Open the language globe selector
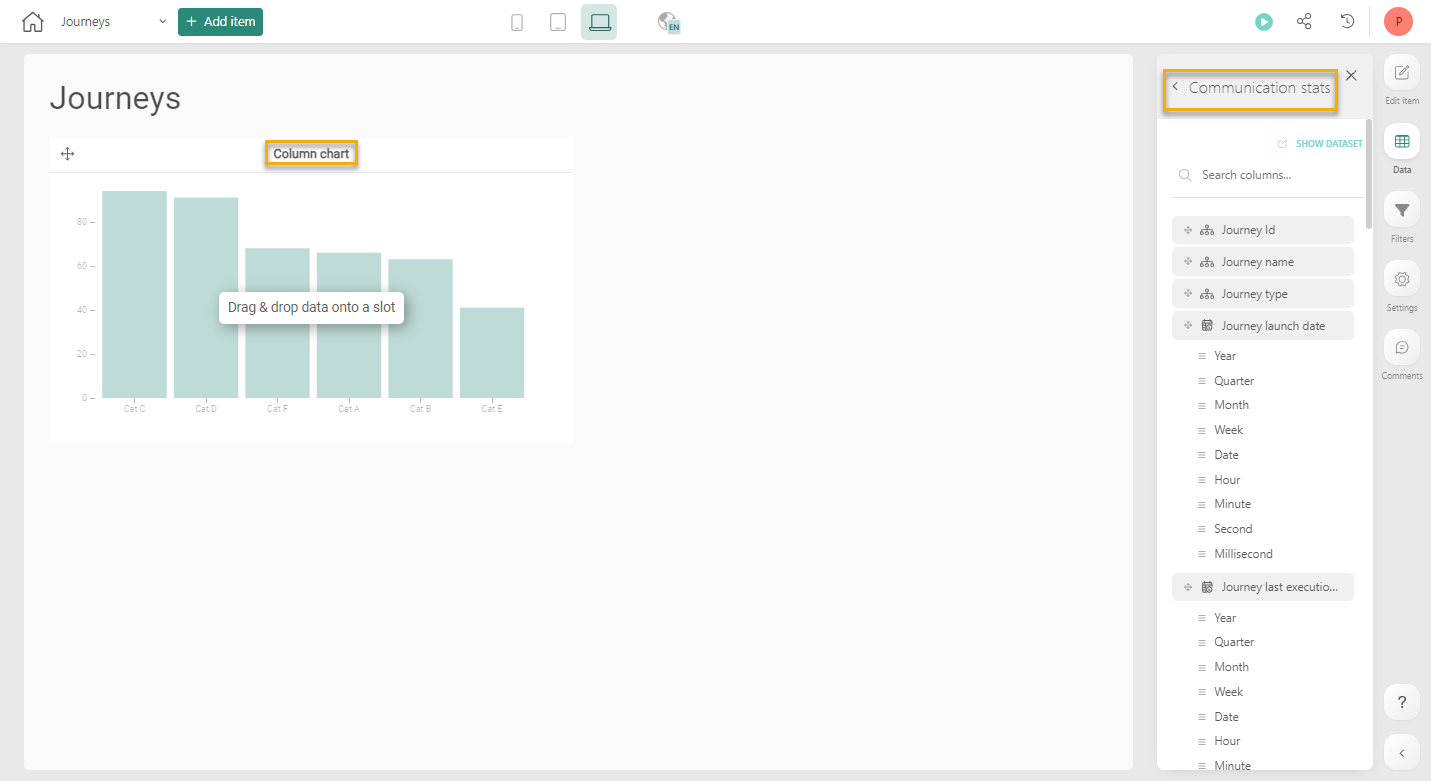This screenshot has width=1431, height=781. pyautogui.click(x=669, y=22)
